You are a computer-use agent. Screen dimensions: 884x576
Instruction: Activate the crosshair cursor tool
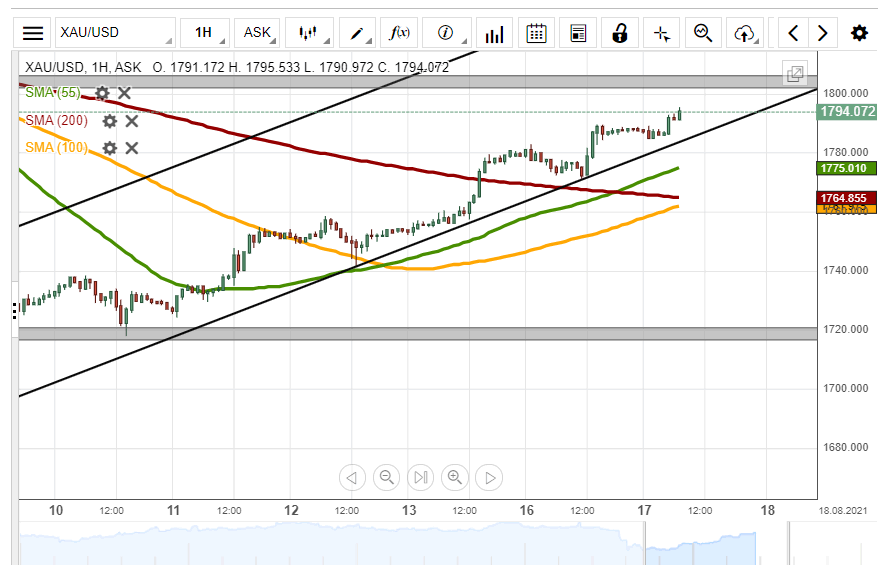(x=661, y=33)
